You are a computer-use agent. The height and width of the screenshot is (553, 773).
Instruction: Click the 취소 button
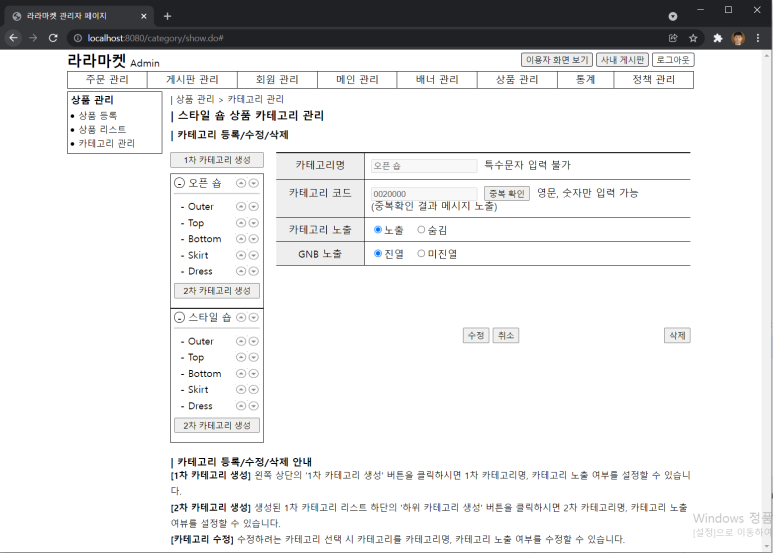506,336
